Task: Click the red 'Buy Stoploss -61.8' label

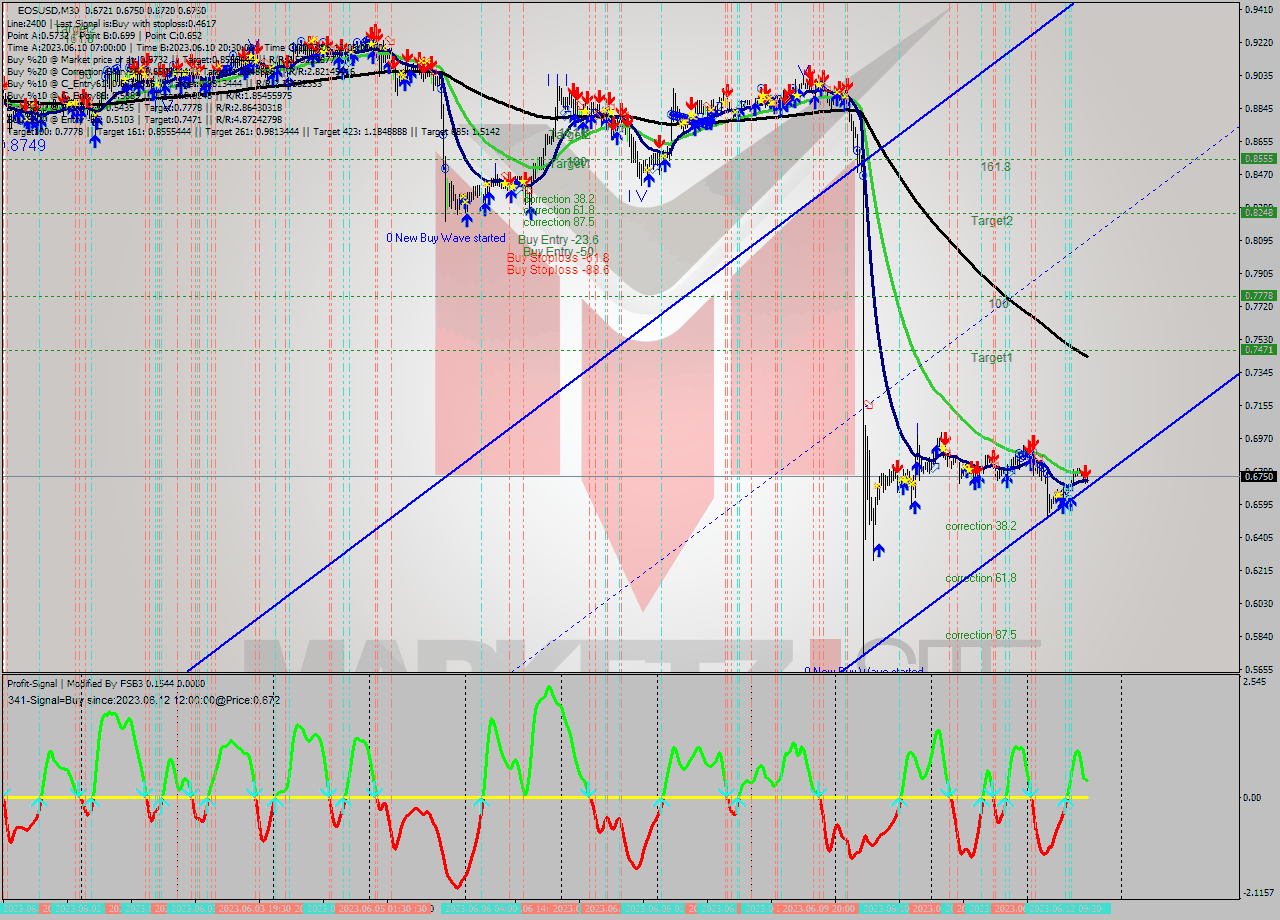Action: tap(557, 258)
